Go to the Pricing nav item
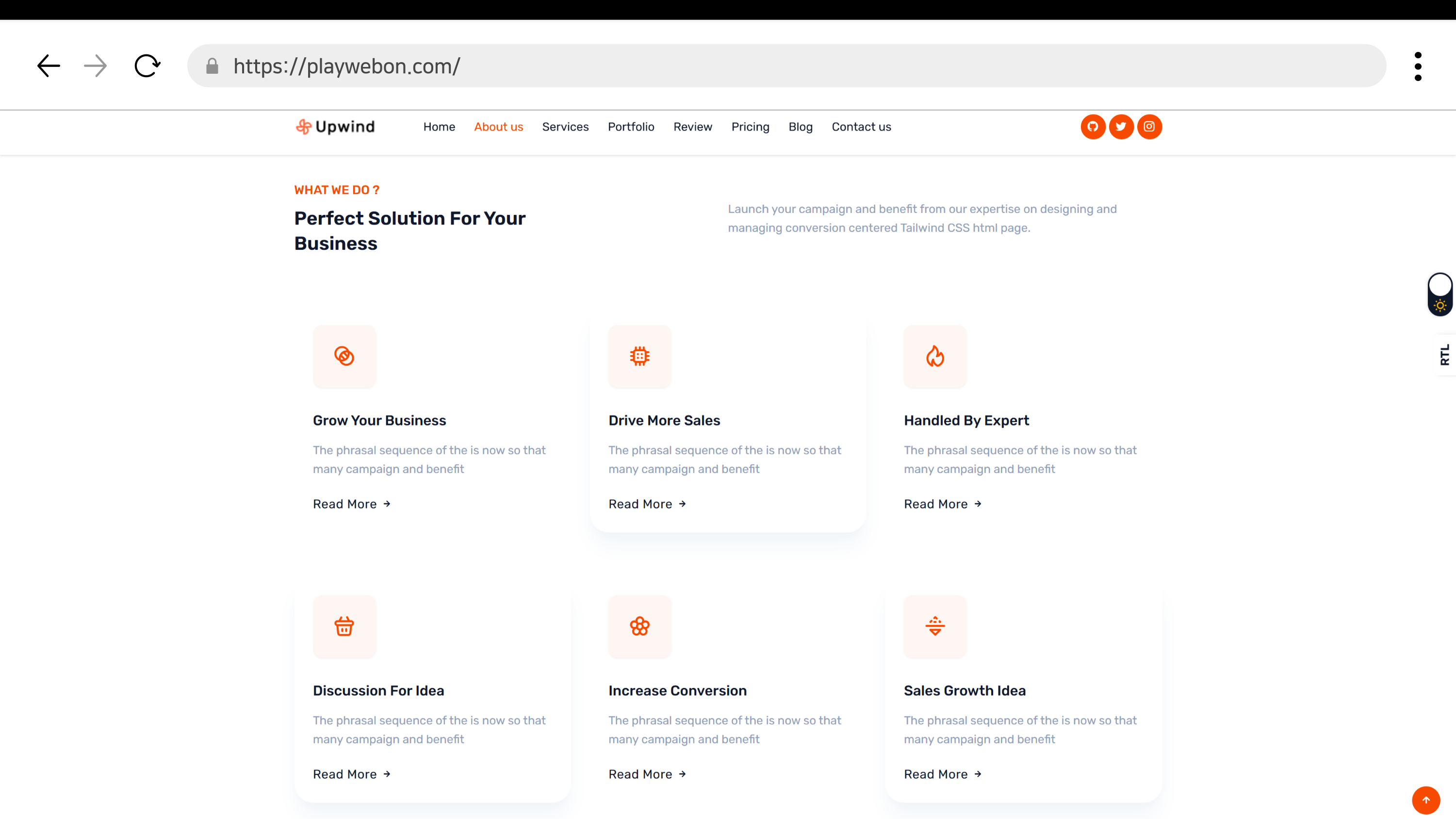The height and width of the screenshot is (819, 1456). click(750, 127)
